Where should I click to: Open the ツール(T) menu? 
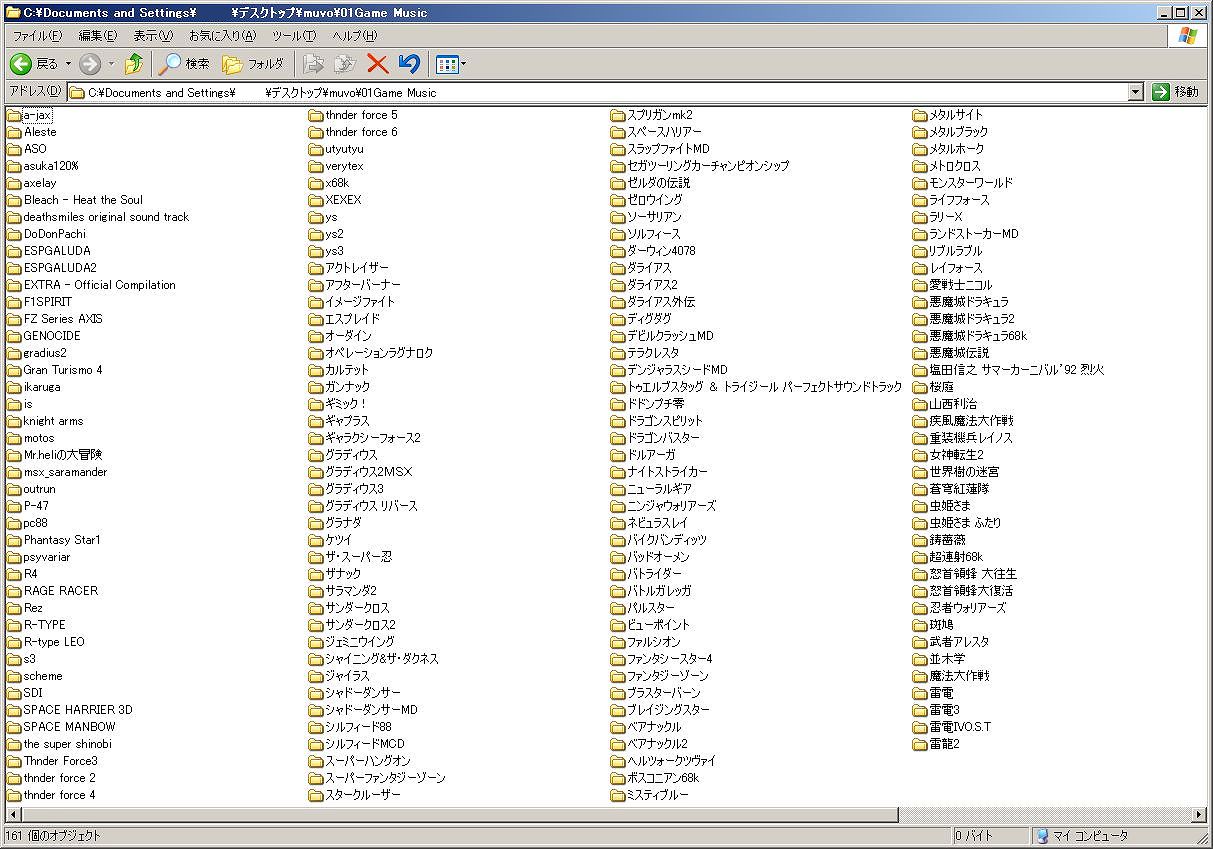pos(294,36)
